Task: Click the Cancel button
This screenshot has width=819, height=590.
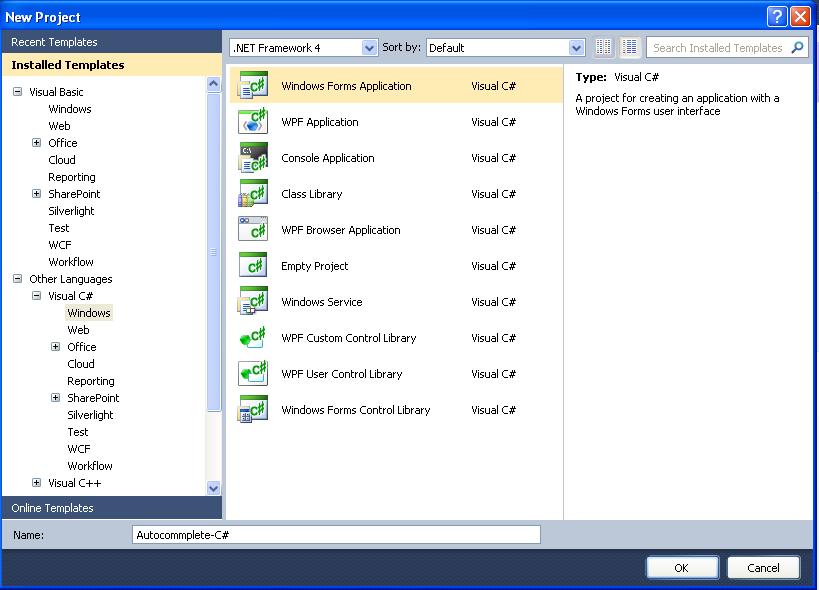Action: point(763,568)
